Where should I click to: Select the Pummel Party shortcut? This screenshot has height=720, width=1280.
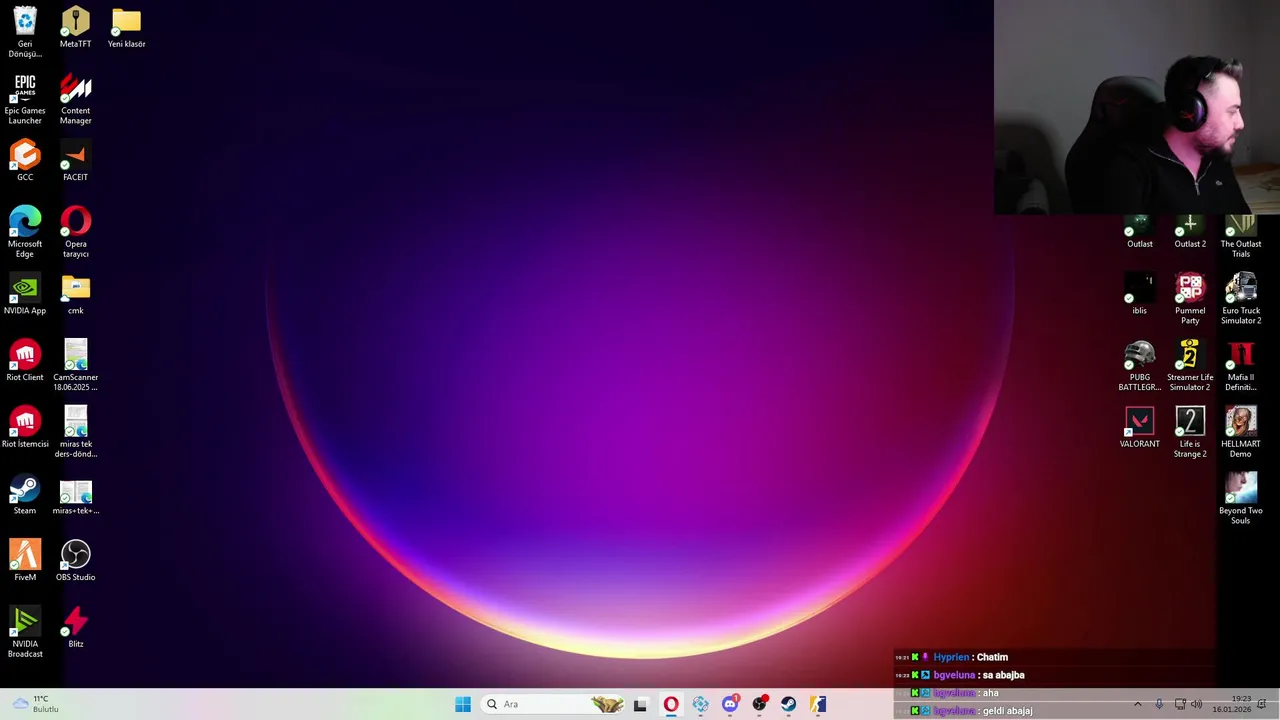click(x=1189, y=299)
